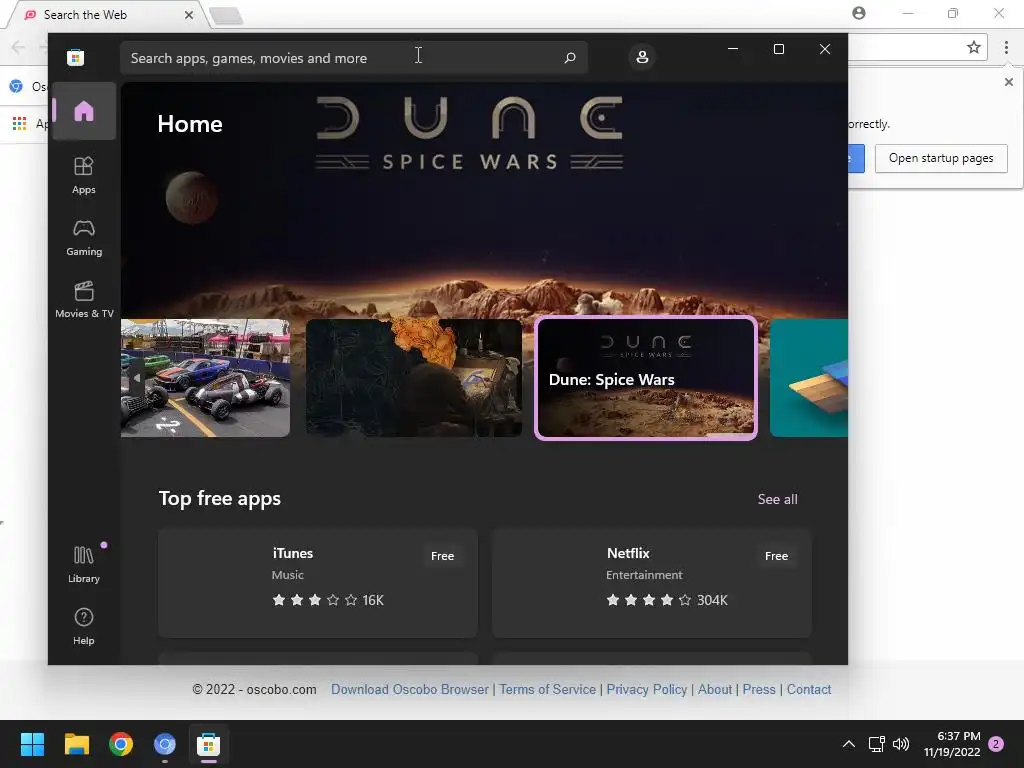Open the Press link in the footer
1024x768 pixels.
(x=759, y=689)
